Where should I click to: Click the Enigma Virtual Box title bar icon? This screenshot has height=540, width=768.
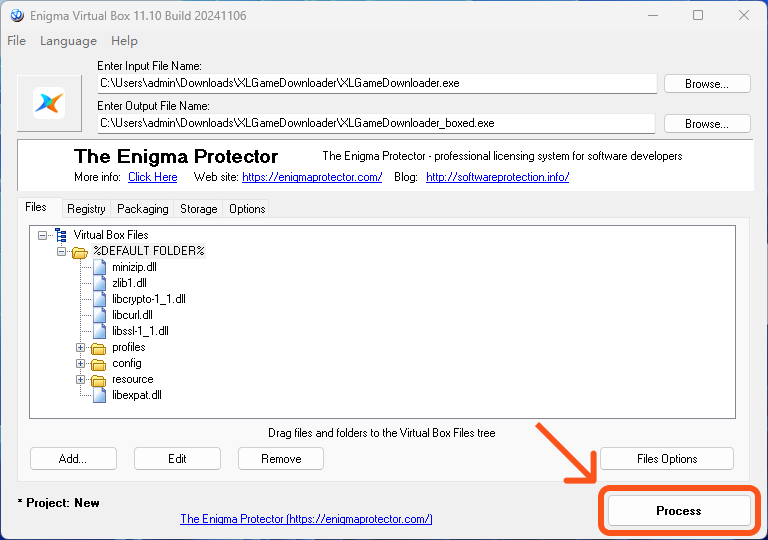click(17, 16)
